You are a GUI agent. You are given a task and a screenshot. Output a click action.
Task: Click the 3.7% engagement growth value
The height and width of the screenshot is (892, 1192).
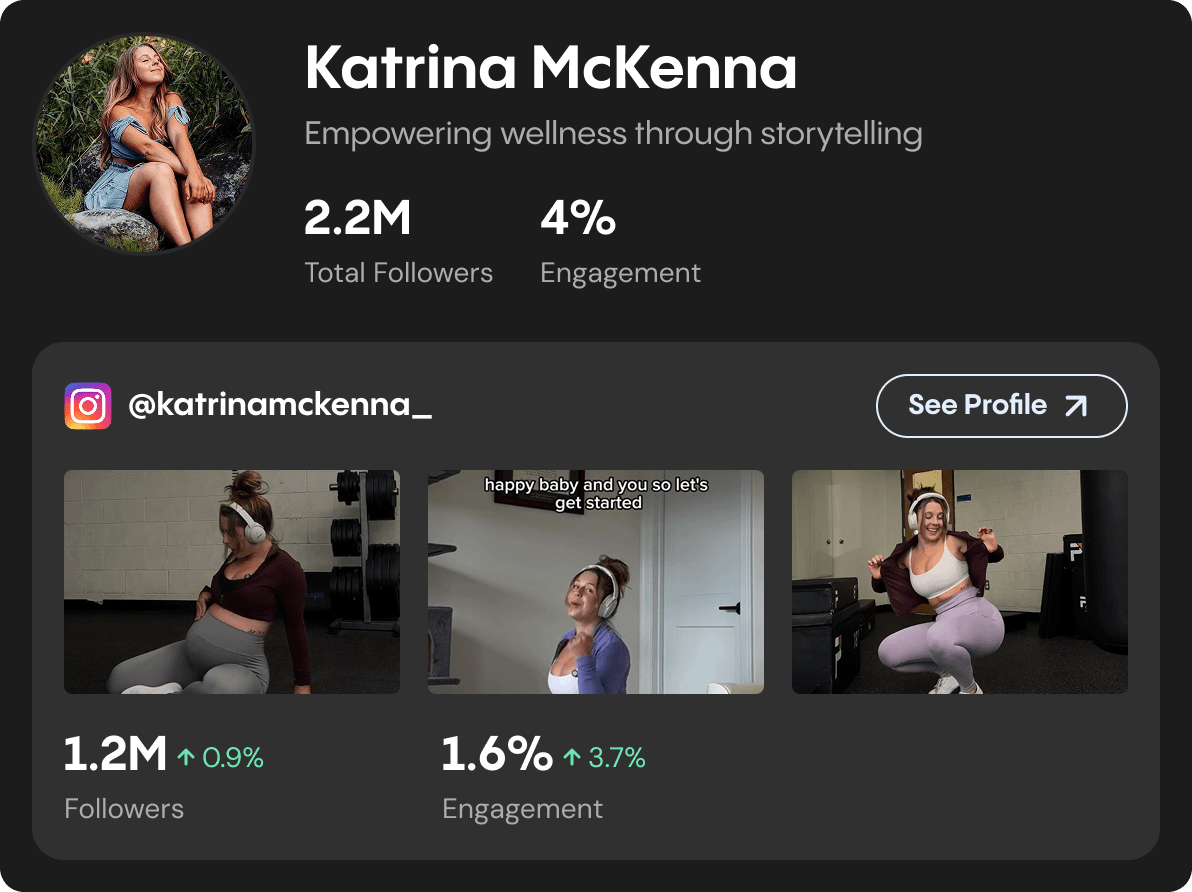point(617,757)
